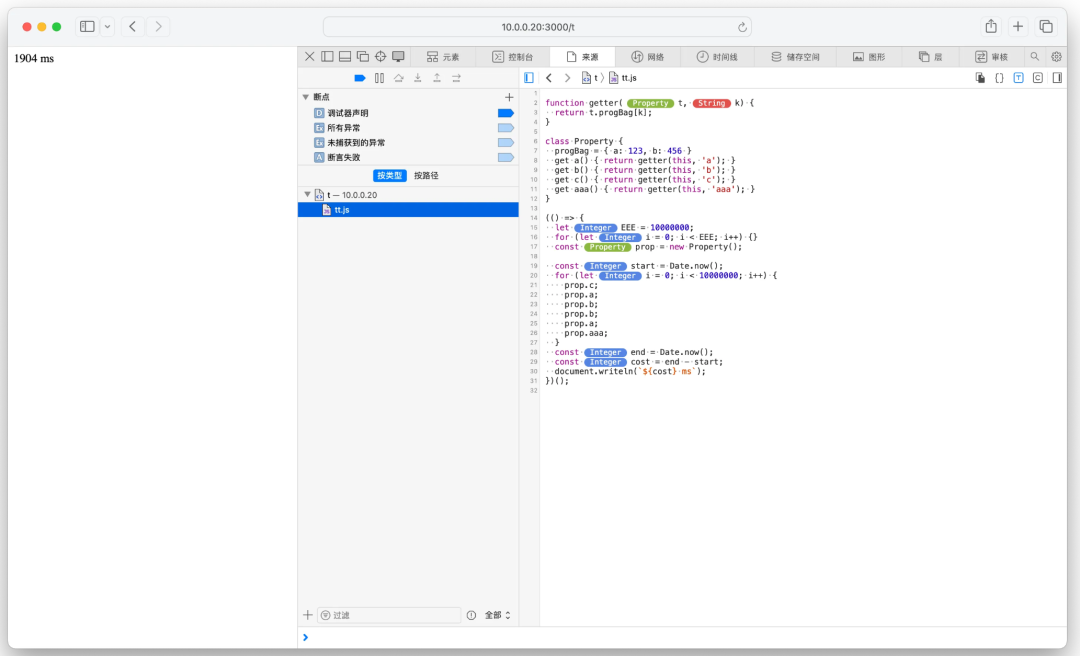Screen dimensions: 1080x656
Task: Open Web Inspector settings gear
Action: coord(1056,57)
